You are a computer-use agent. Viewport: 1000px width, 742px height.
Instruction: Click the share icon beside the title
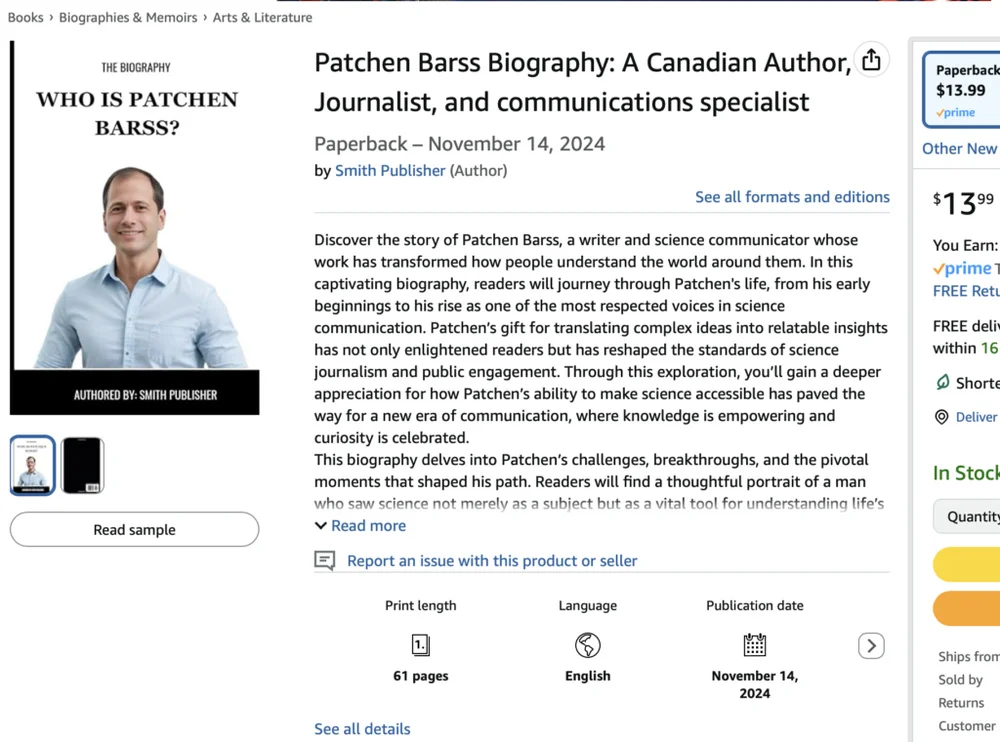[871, 60]
